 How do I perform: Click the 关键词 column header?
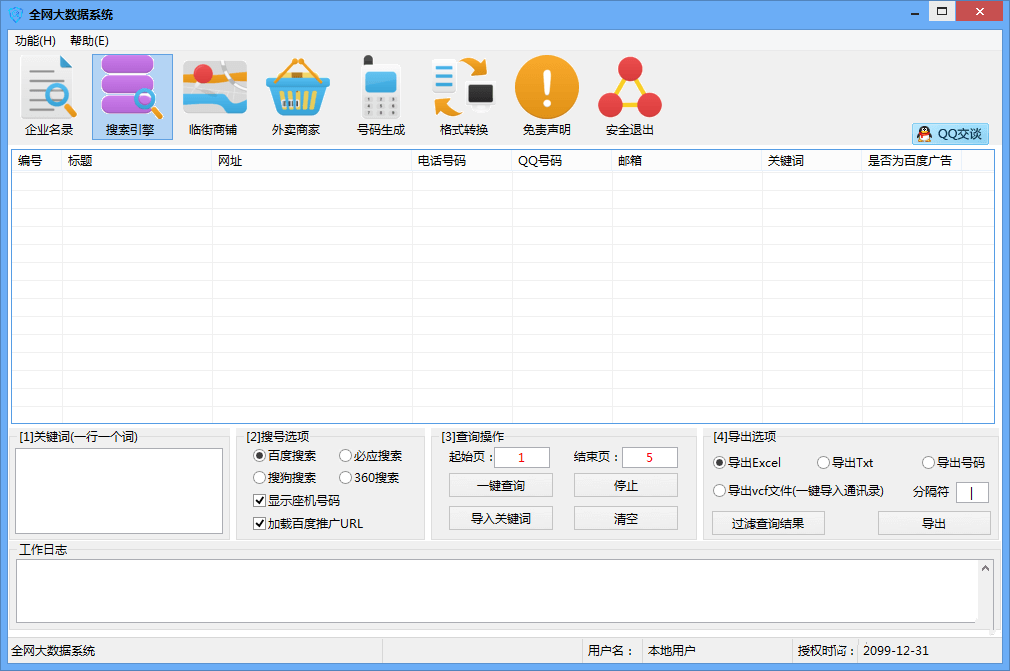pyautogui.click(x=812, y=161)
